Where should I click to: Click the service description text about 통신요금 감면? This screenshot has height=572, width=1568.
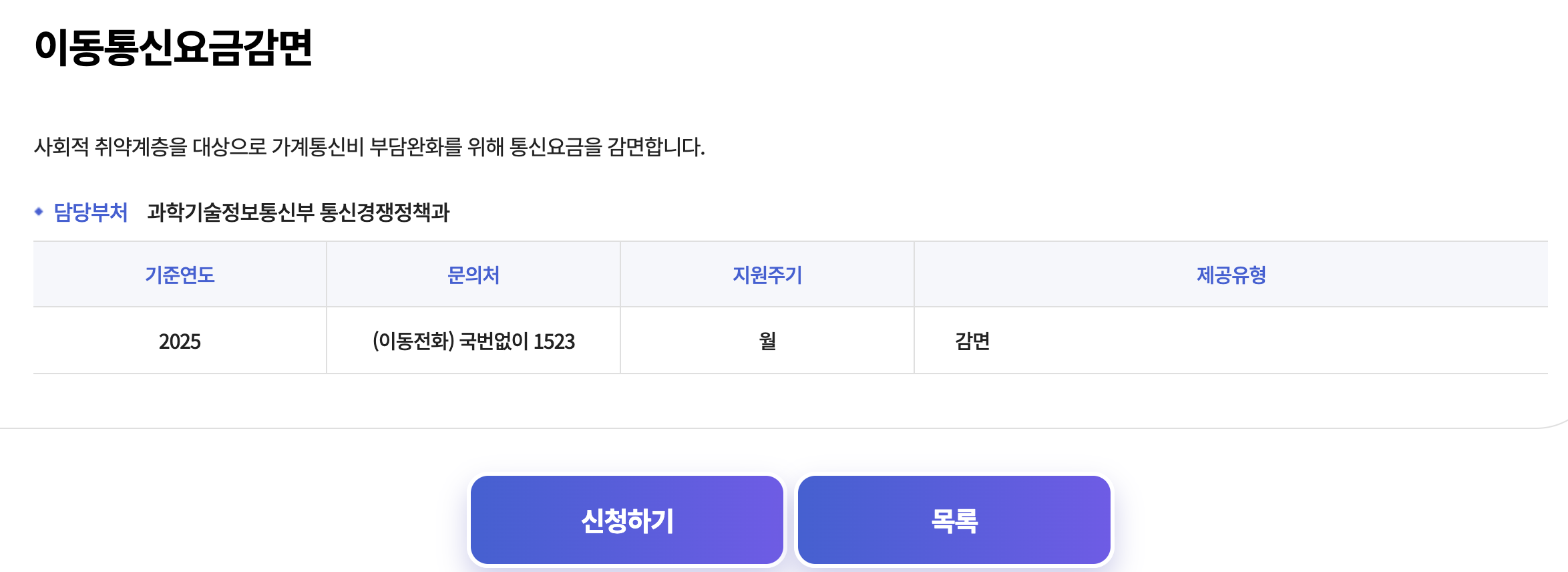pyautogui.click(x=367, y=146)
